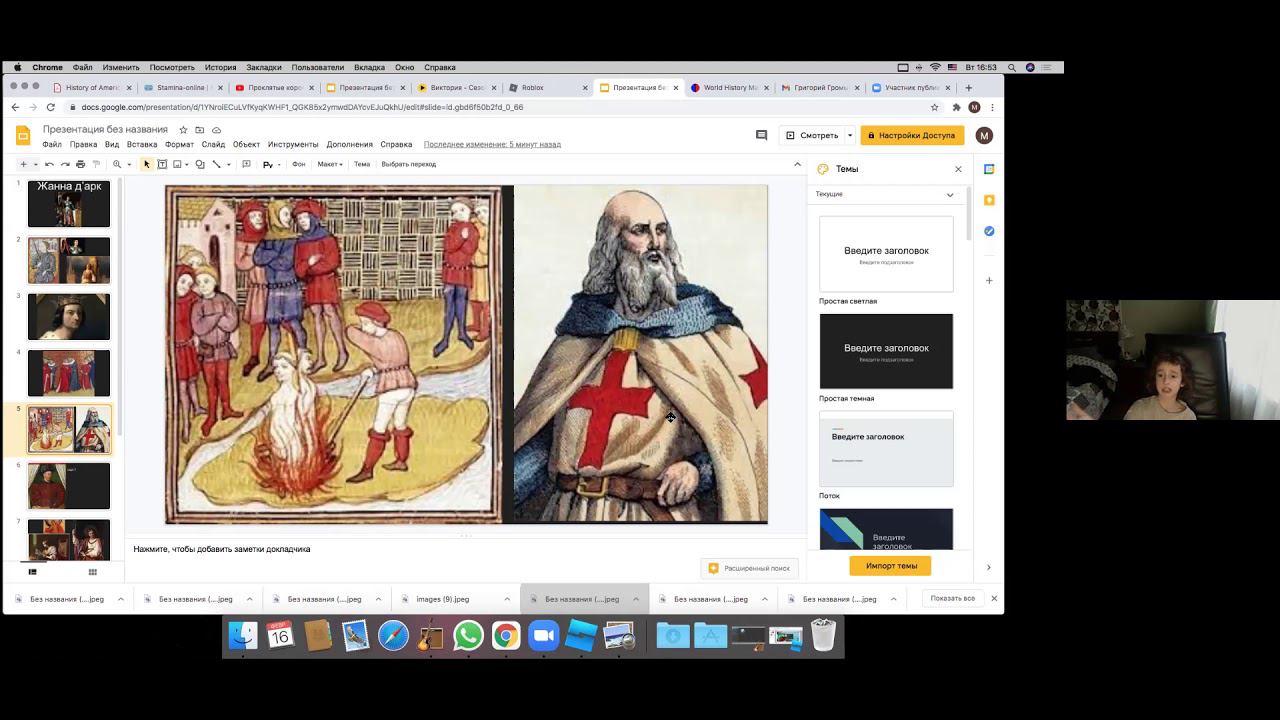Click the zoom magnifier tool

point(117,164)
